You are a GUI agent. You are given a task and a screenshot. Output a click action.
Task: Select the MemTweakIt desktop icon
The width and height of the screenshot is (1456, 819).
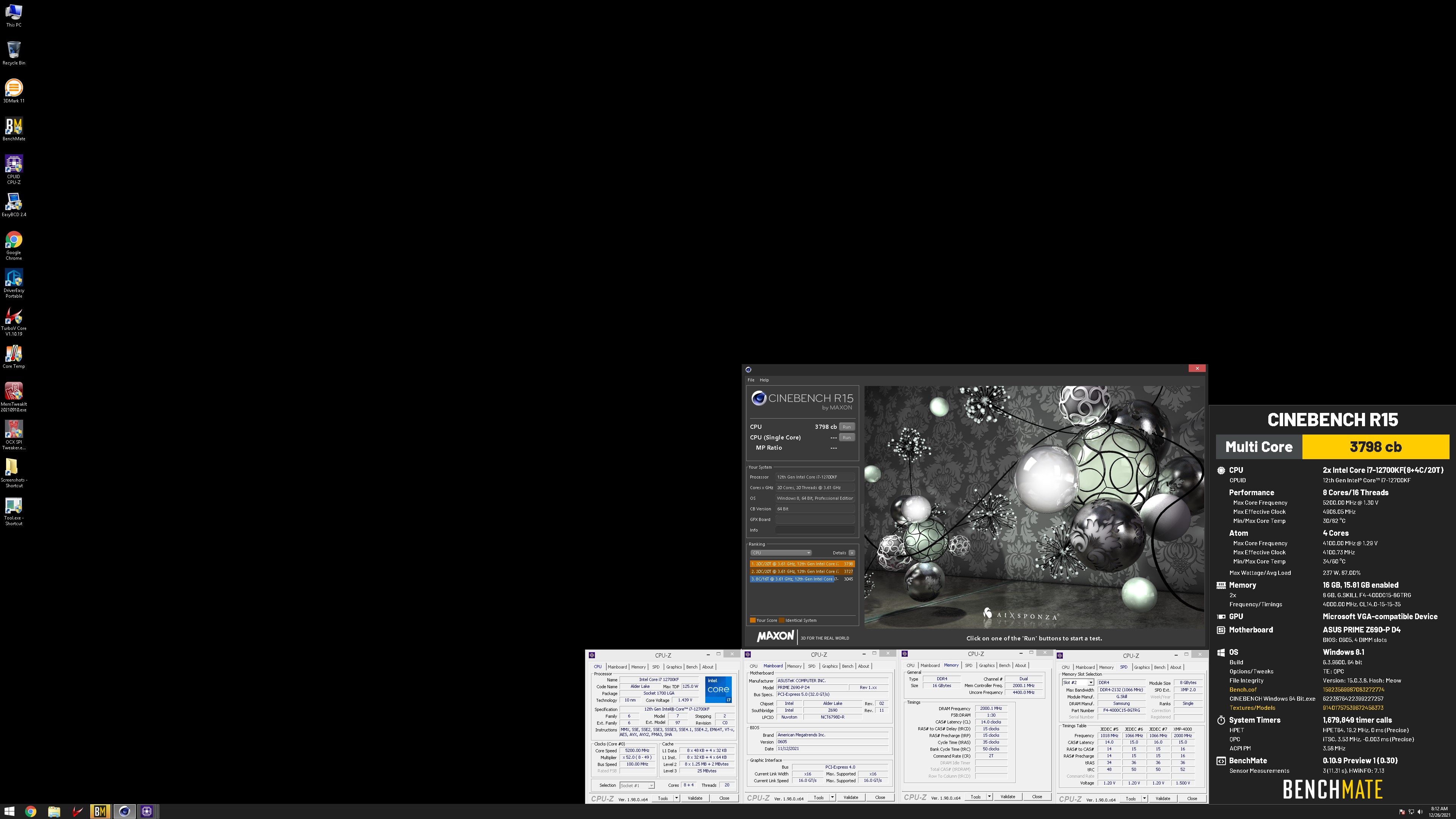pyautogui.click(x=14, y=397)
